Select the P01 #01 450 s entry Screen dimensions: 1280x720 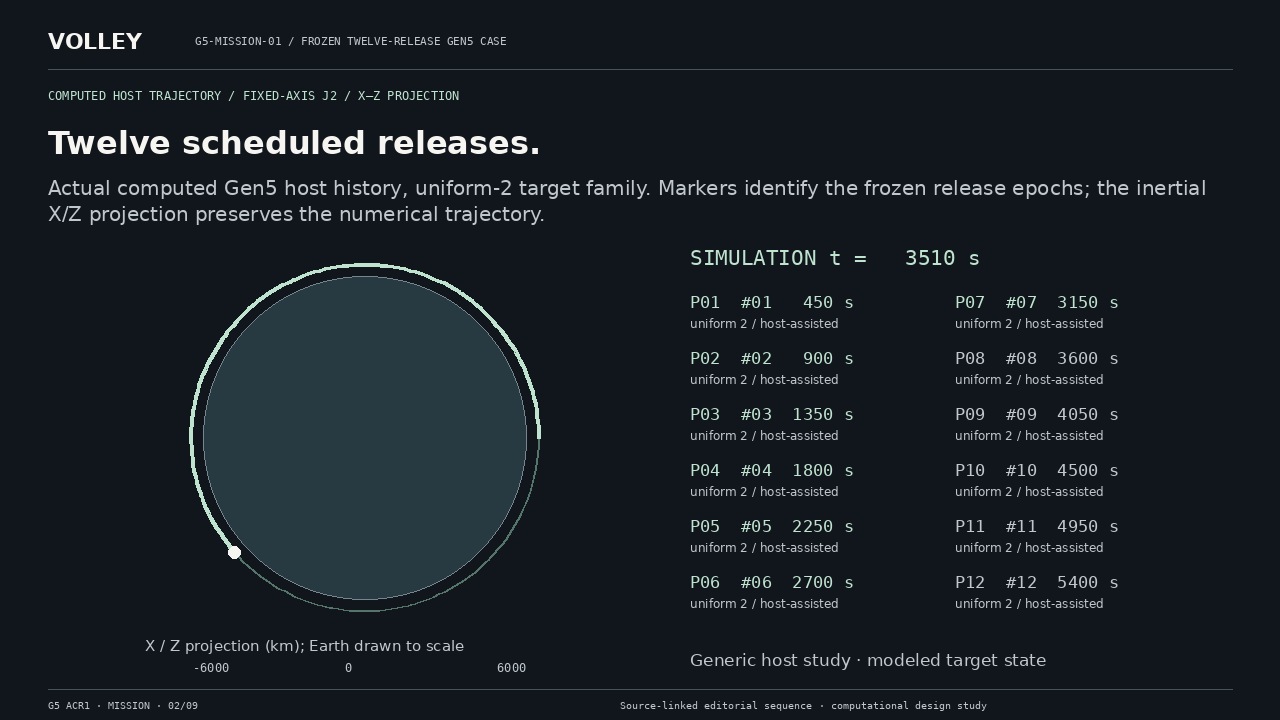coord(772,302)
